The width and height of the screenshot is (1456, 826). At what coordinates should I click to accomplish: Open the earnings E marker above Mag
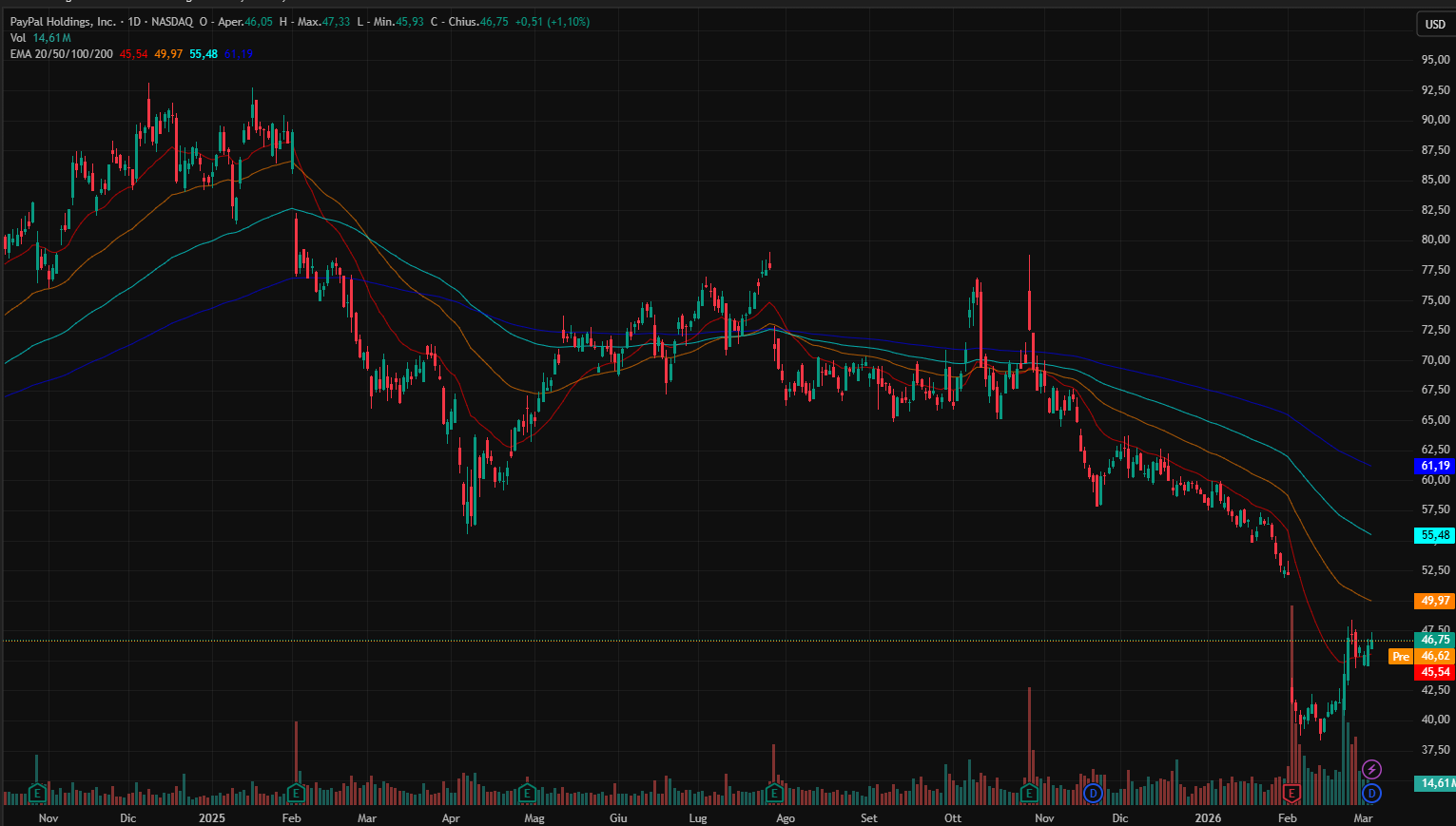pyautogui.click(x=527, y=793)
